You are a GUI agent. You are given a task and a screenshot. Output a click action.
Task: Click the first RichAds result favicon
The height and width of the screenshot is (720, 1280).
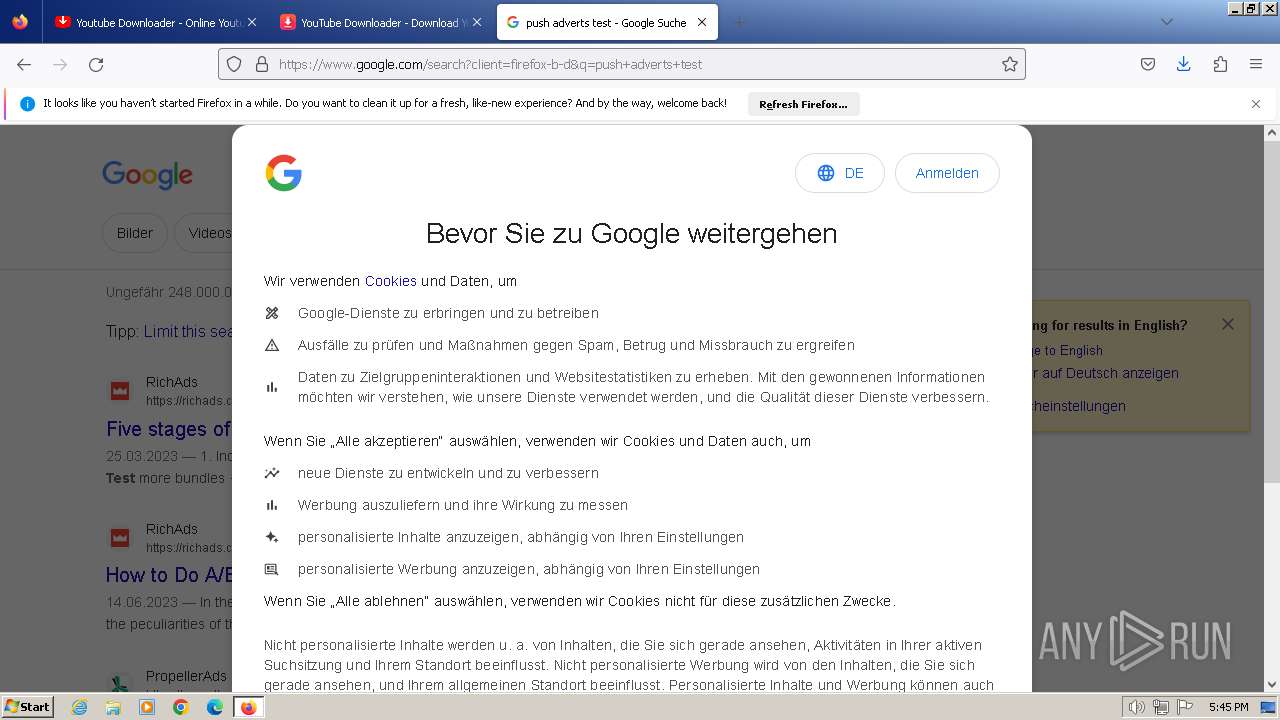[x=120, y=390]
